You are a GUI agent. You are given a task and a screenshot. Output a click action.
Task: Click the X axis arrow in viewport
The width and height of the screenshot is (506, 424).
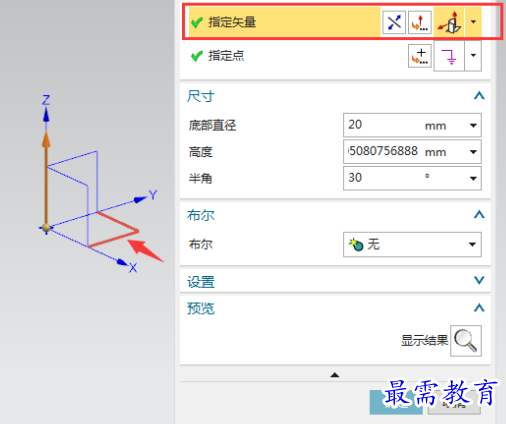[122, 262]
